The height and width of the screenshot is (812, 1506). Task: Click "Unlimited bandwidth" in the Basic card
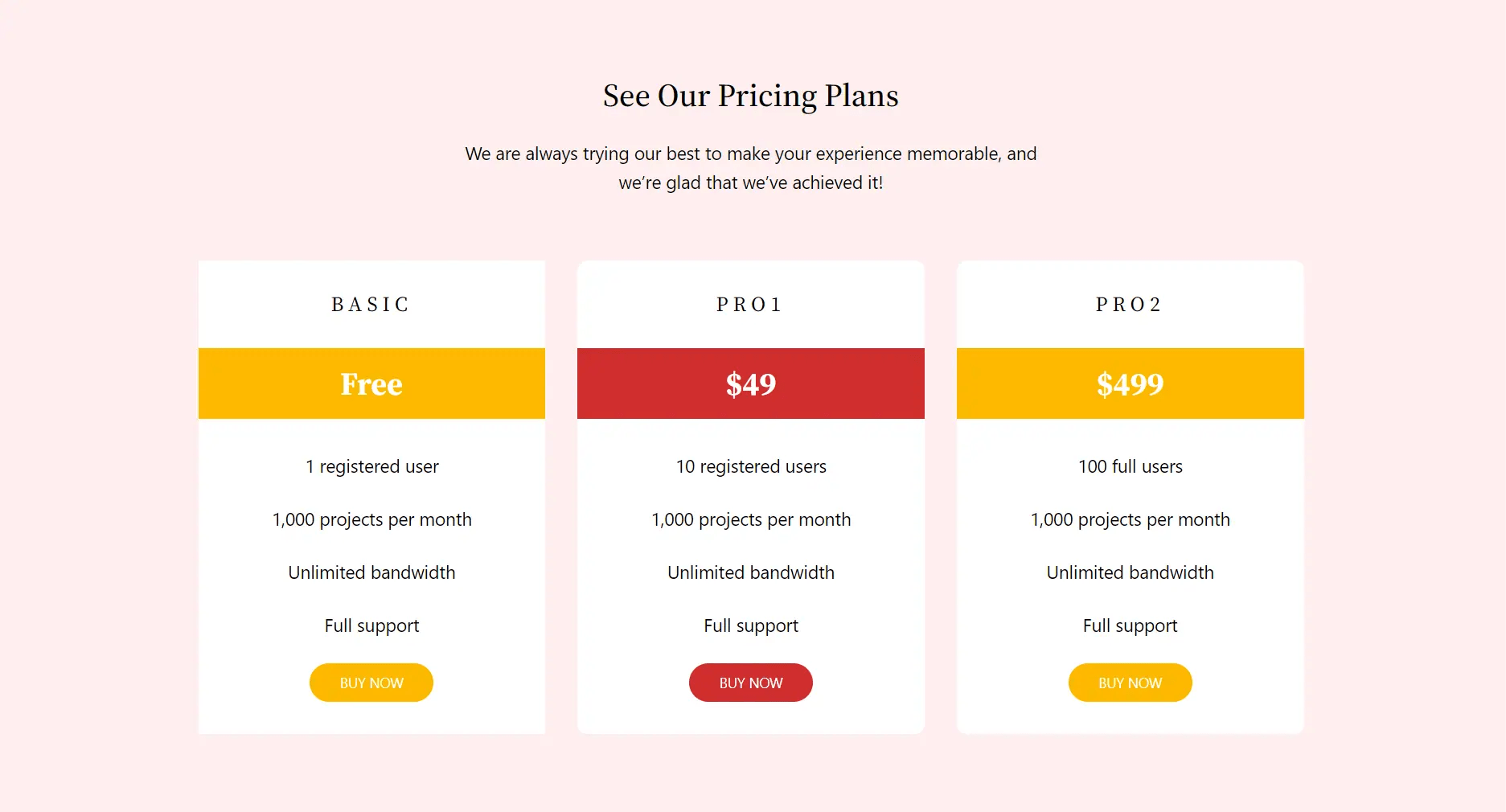point(371,572)
